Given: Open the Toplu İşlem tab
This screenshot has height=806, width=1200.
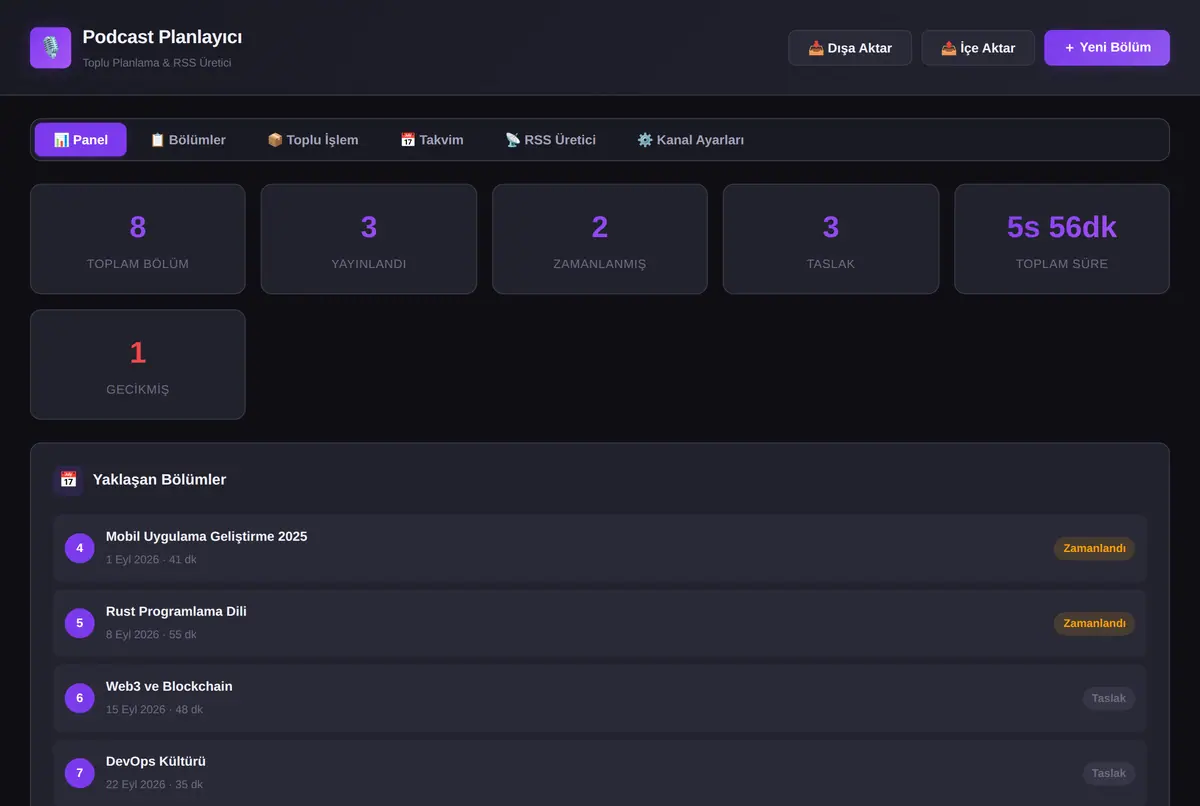Looking at the screenshot, I should pos(313,140).
